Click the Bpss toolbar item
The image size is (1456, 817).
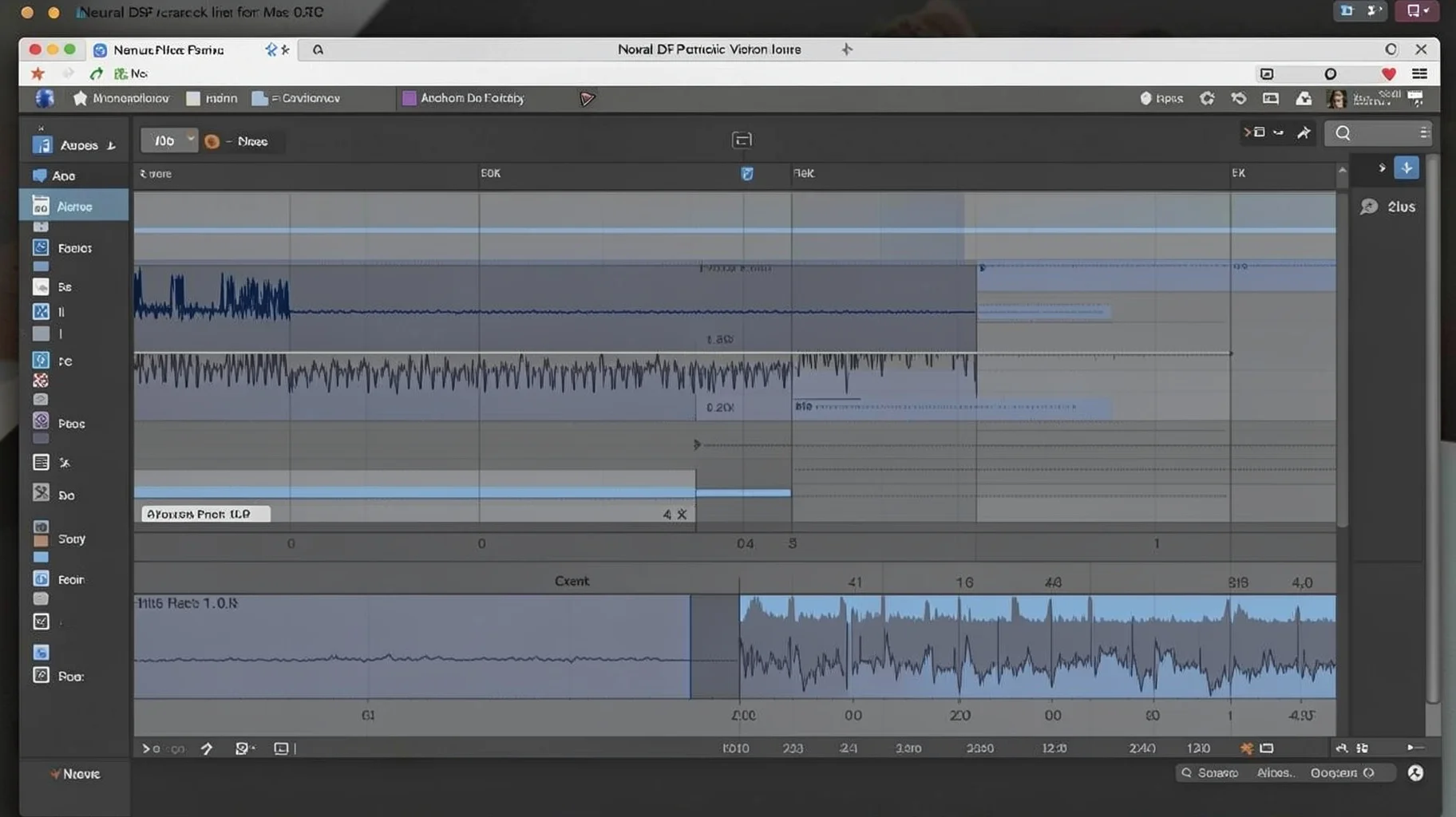pyautogui.click(x=1161, y=98)
